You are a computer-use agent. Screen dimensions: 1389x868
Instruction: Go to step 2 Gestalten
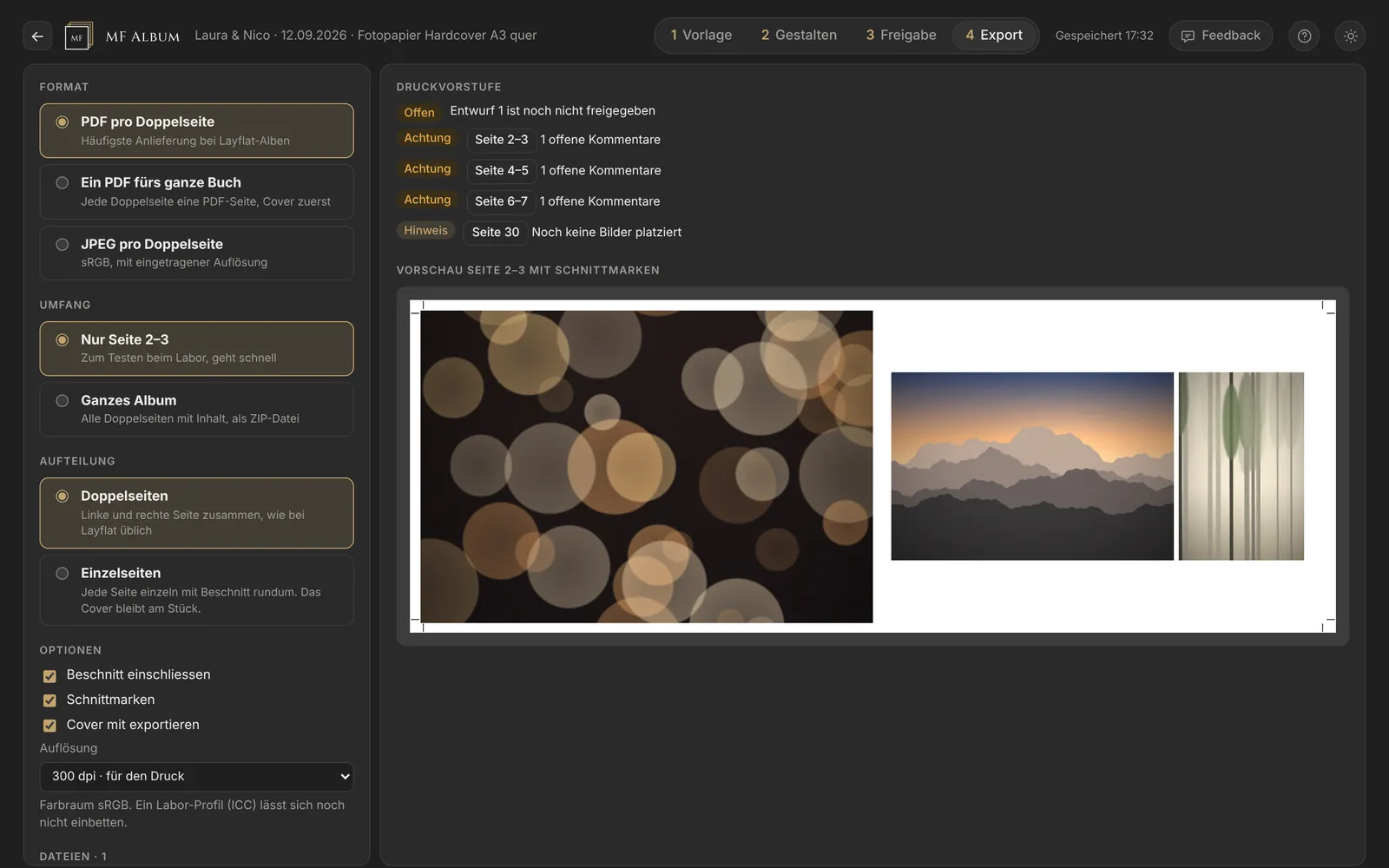(799, 36)
